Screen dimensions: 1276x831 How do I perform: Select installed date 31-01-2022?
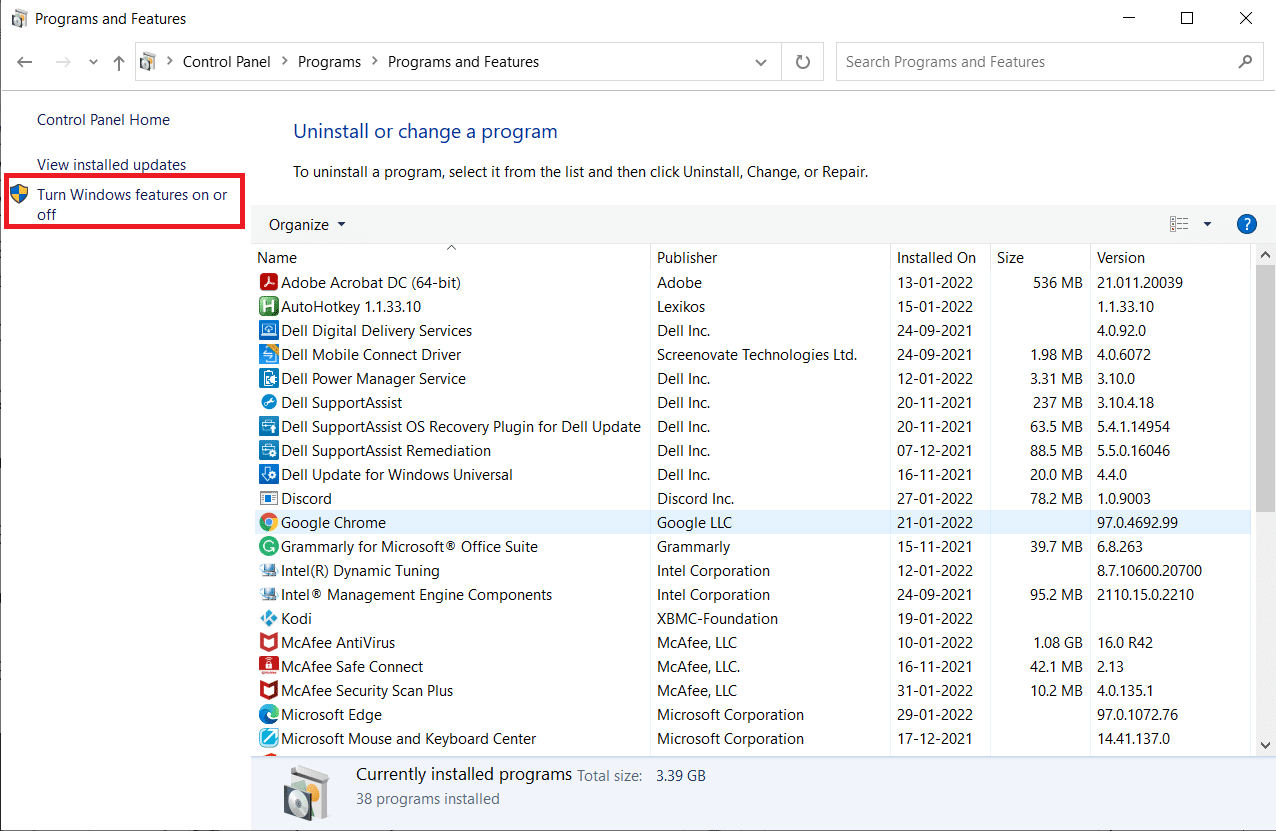935,691
